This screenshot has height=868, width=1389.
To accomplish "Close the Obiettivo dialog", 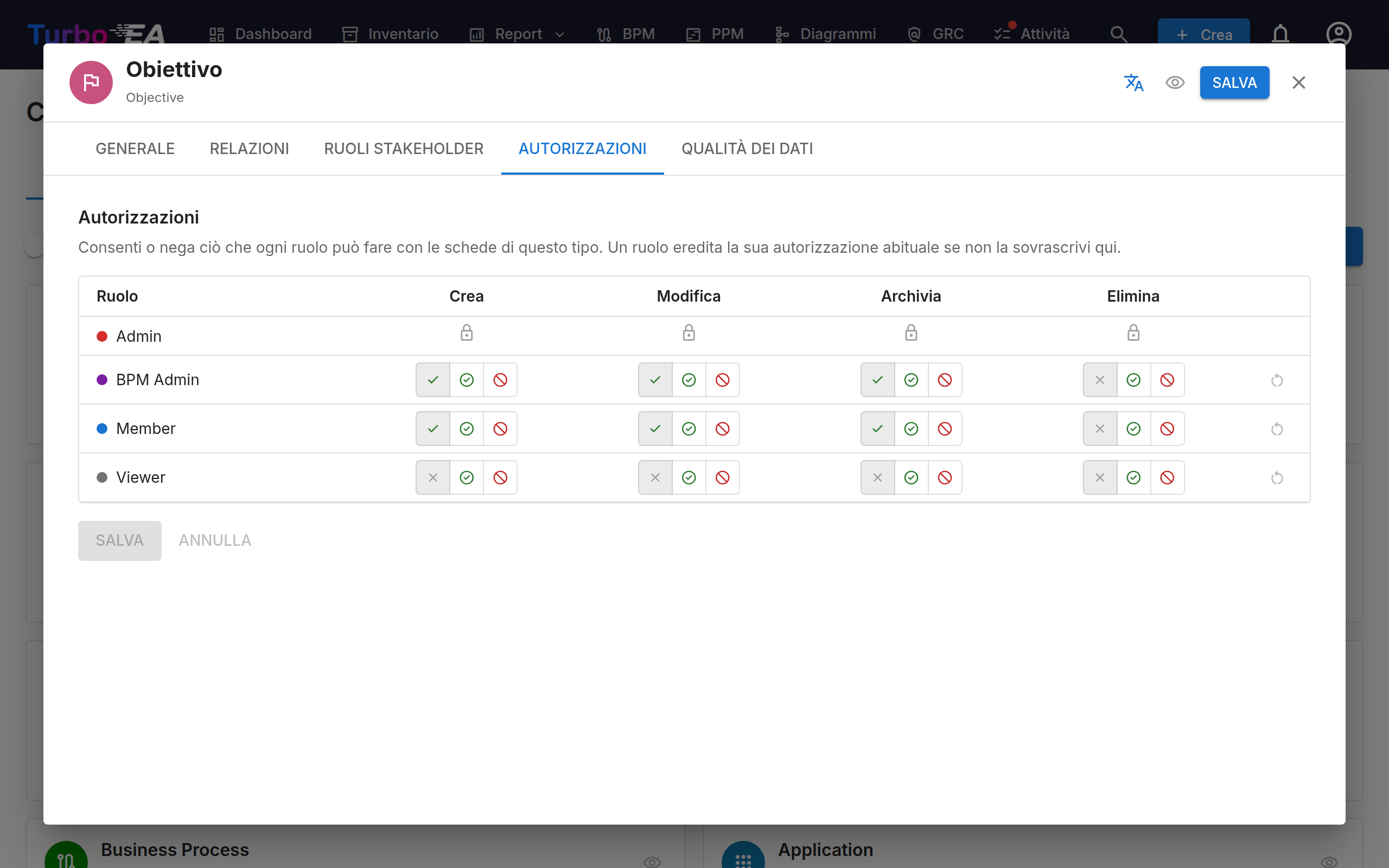I will (1298, 82).
